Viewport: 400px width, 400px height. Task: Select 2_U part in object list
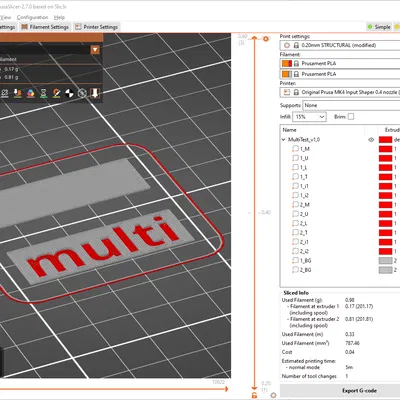pos(304,214)
